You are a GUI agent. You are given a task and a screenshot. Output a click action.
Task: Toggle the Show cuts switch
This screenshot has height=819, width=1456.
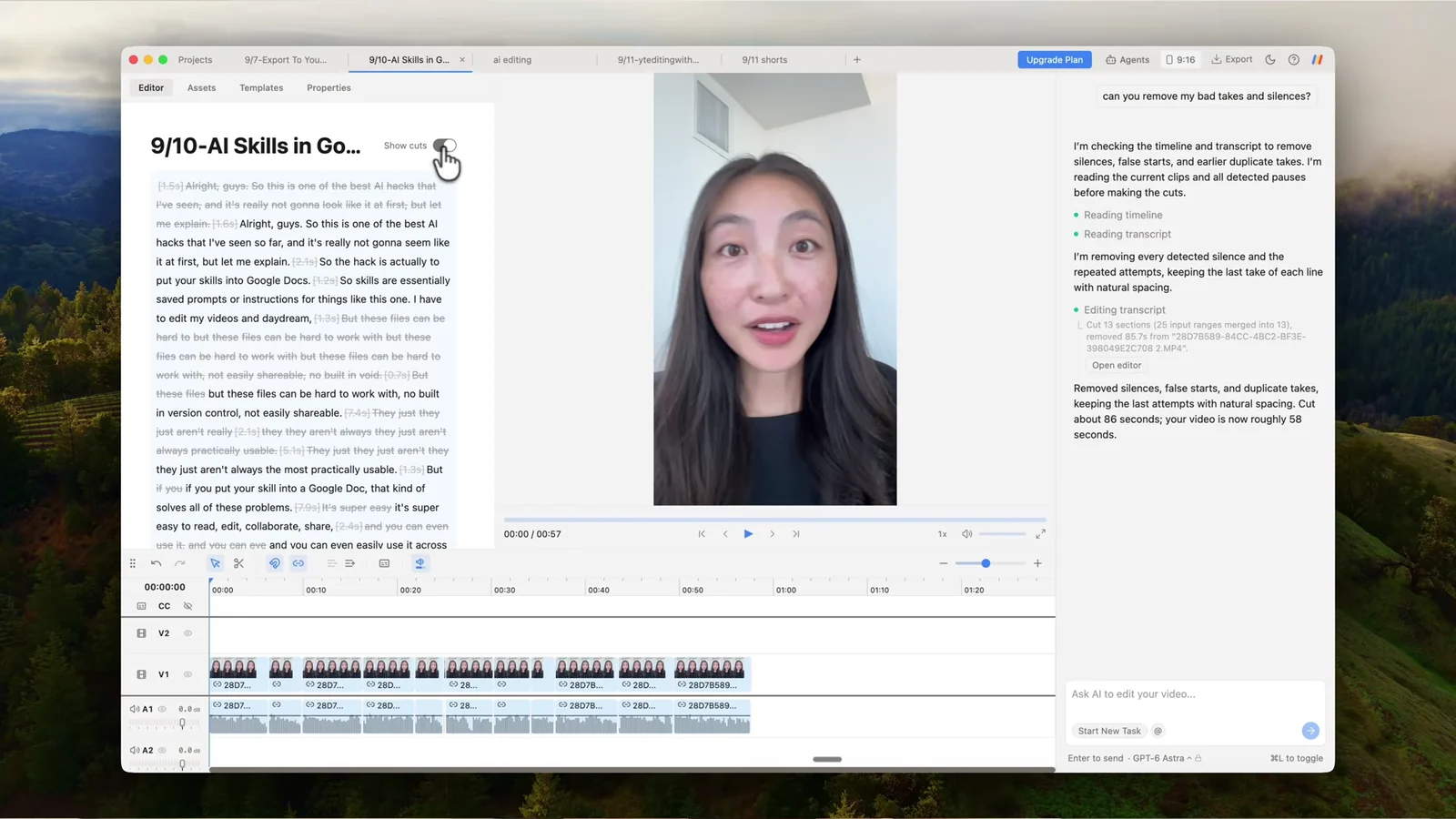click(x=445, y=146)
